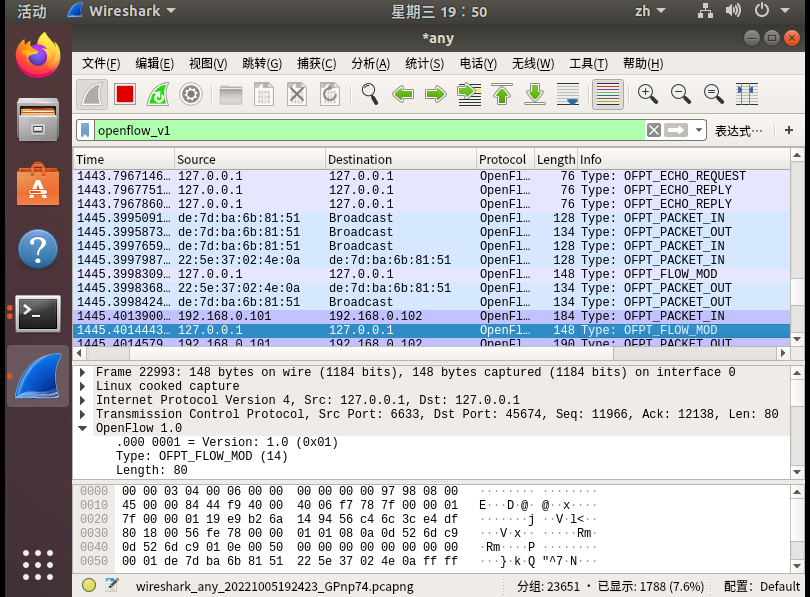This screenshot has height=597, width=810.
Task: Open a capture file folder icon
Action: coord(231,95)
